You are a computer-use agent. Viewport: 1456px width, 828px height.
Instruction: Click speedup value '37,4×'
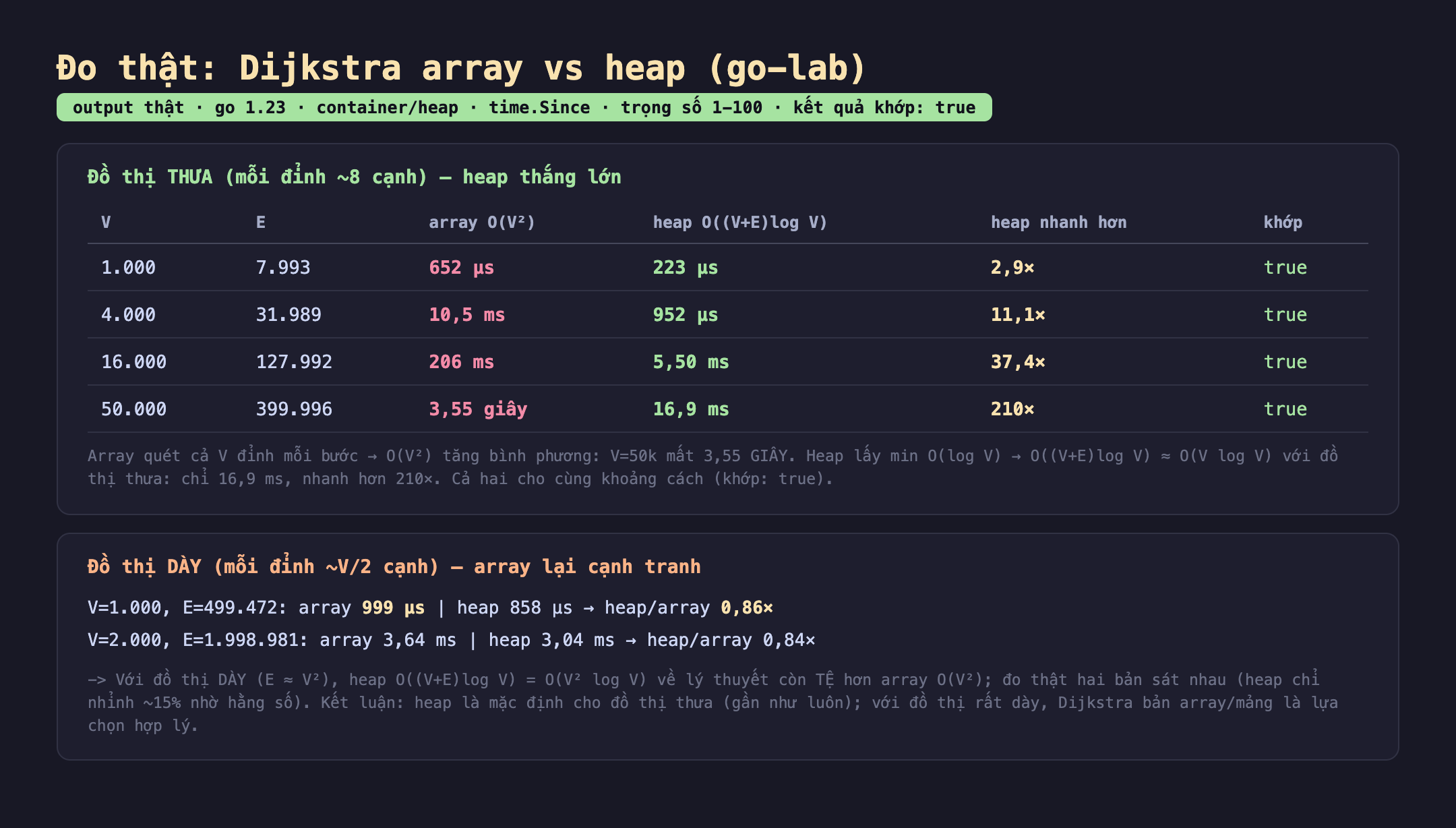(x=1018, y=362)
